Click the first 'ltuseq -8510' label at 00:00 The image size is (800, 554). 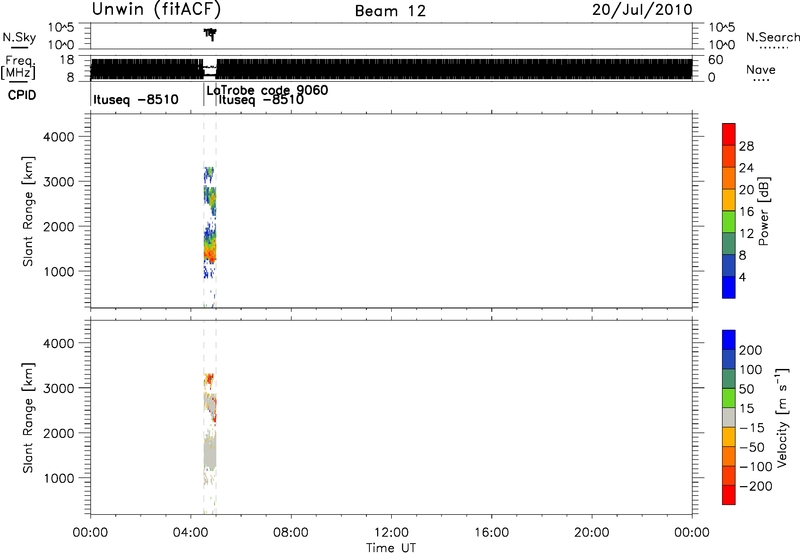coord(136,99)
